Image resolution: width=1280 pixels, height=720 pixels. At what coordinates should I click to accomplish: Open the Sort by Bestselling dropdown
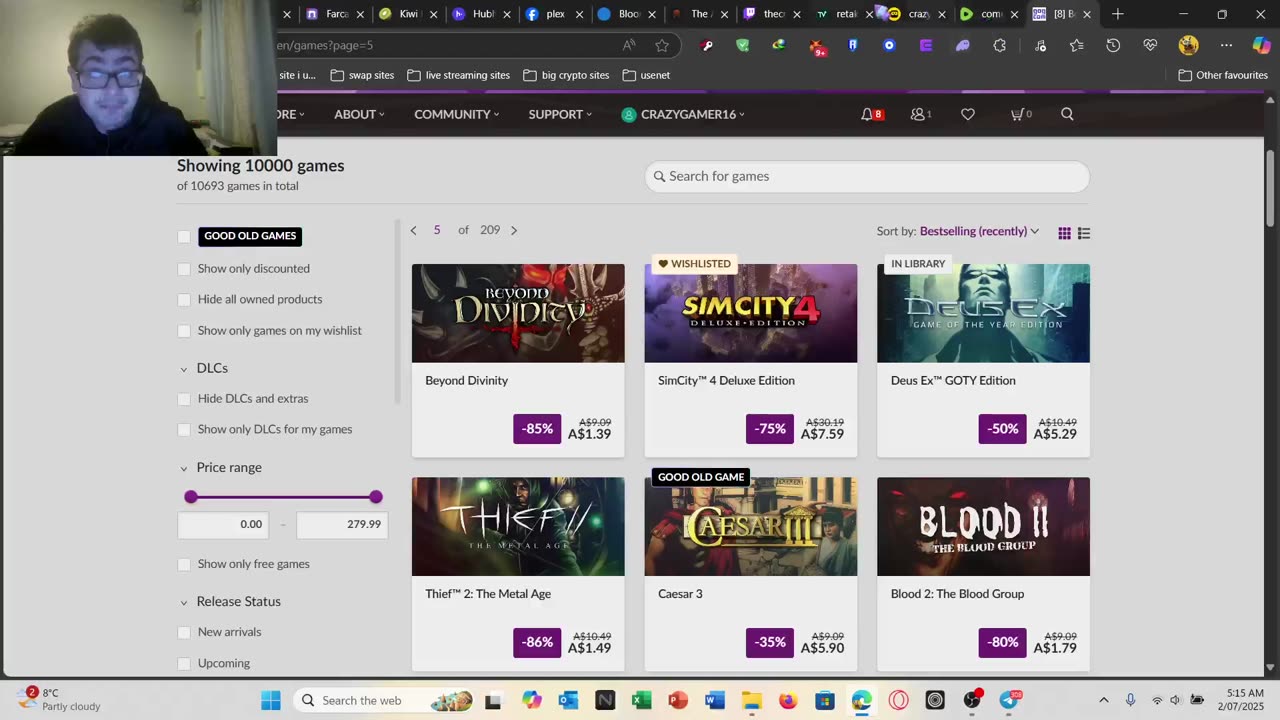(979, 231)
